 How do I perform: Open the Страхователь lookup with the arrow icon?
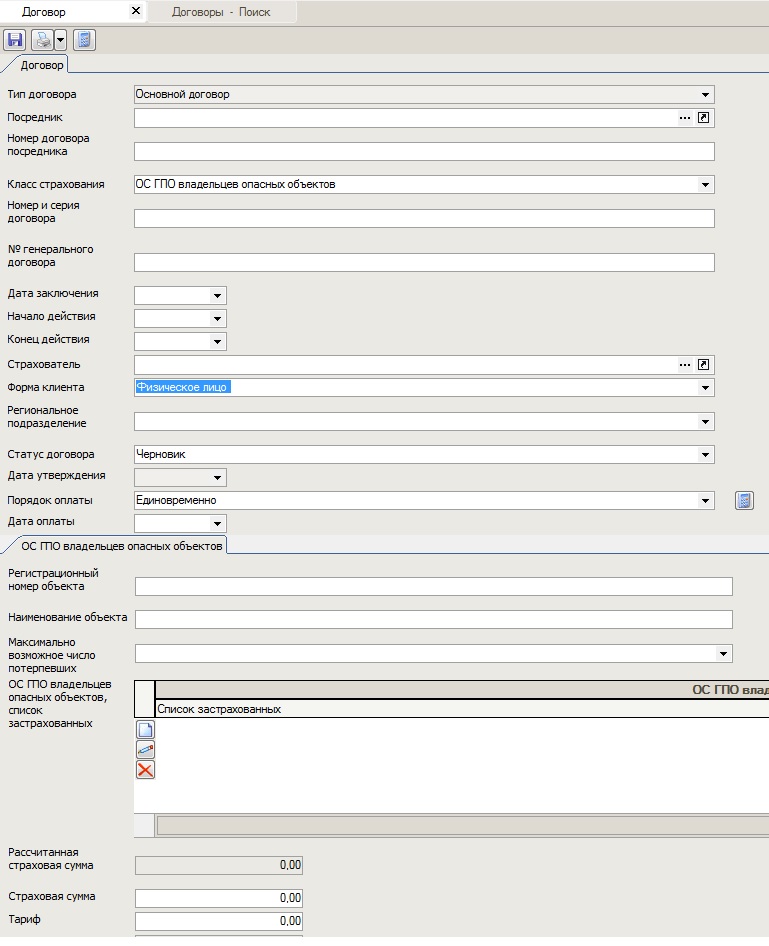[x=704, y=365]
